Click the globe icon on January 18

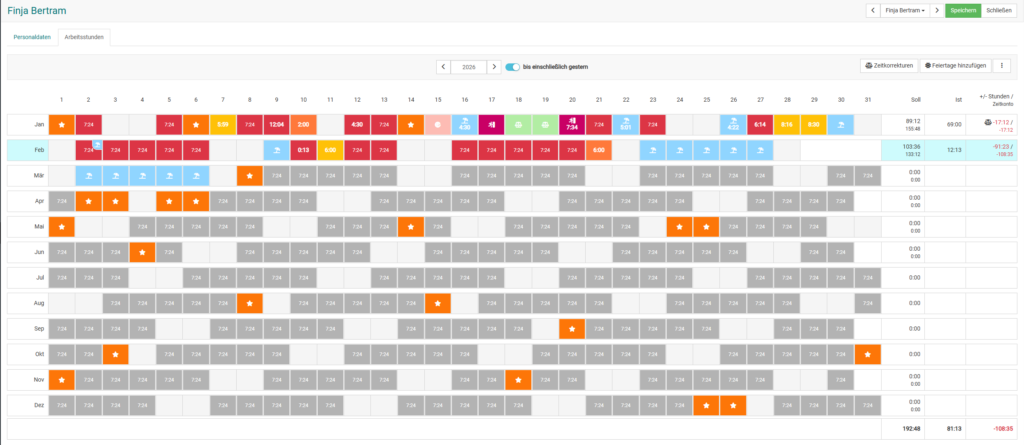519,124
